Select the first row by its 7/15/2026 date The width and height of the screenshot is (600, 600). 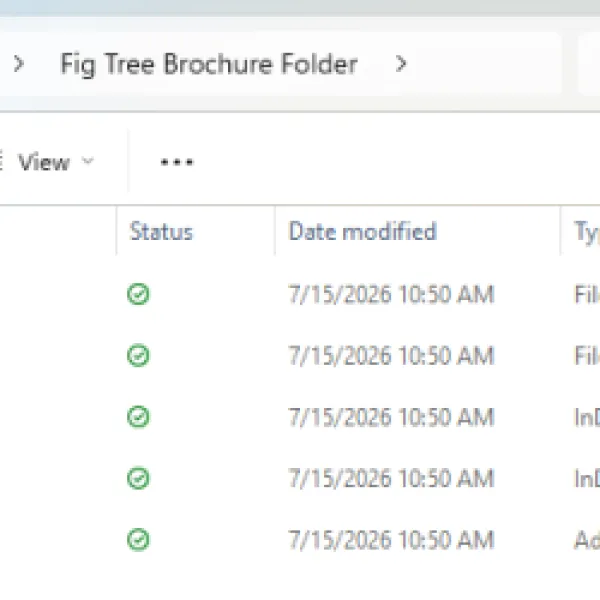[x=391, y=294]
